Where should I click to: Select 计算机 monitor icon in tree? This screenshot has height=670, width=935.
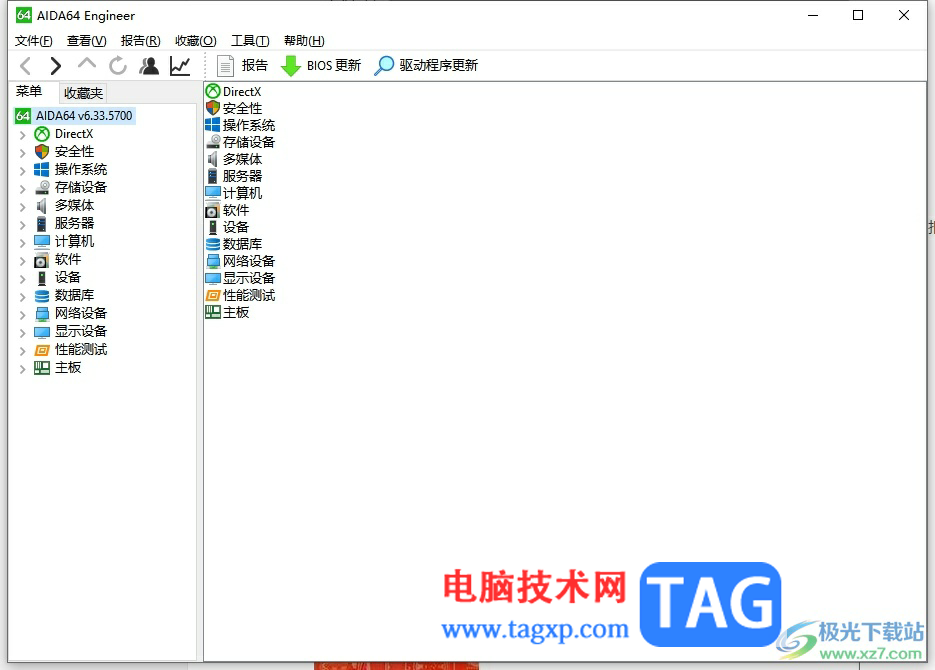tap(42, 242)
